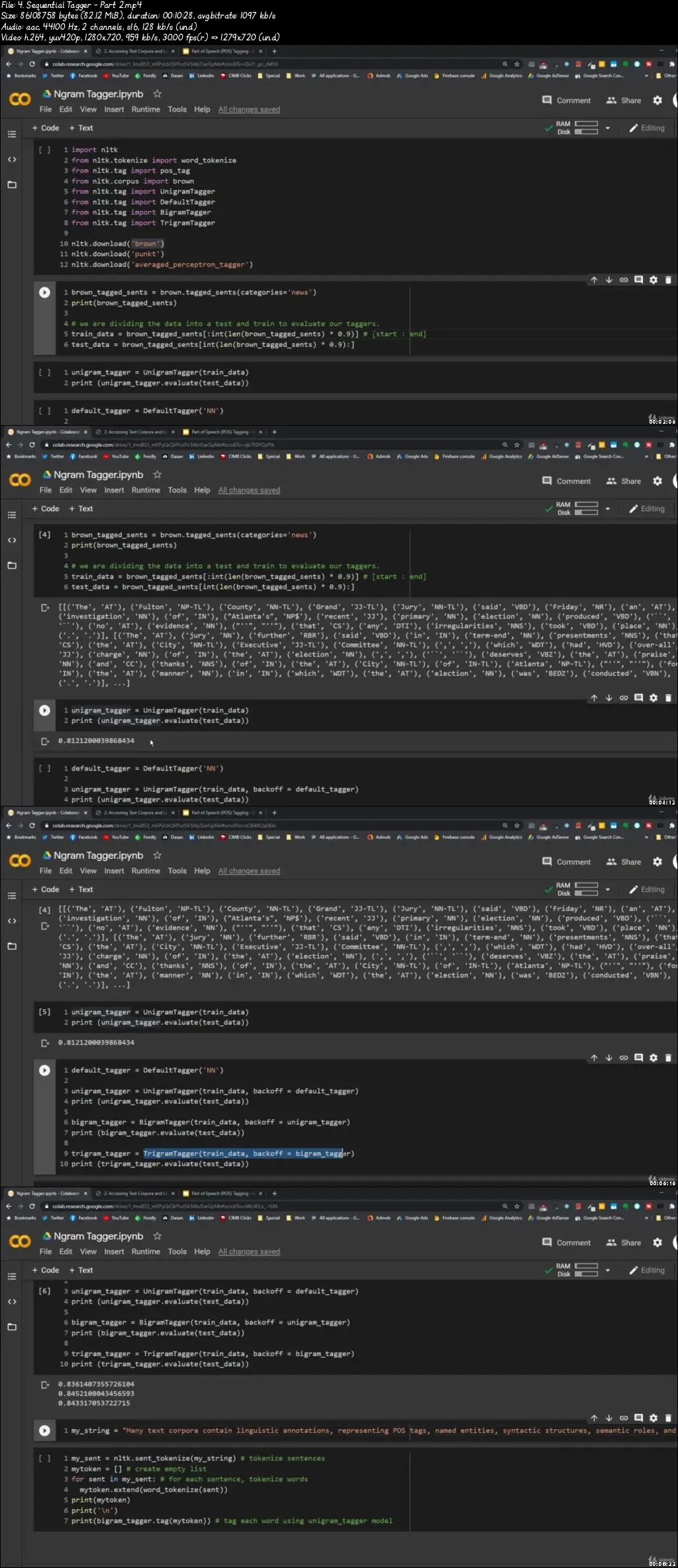Click the colab.research.google.com address bar, top frame

[271, 64]
